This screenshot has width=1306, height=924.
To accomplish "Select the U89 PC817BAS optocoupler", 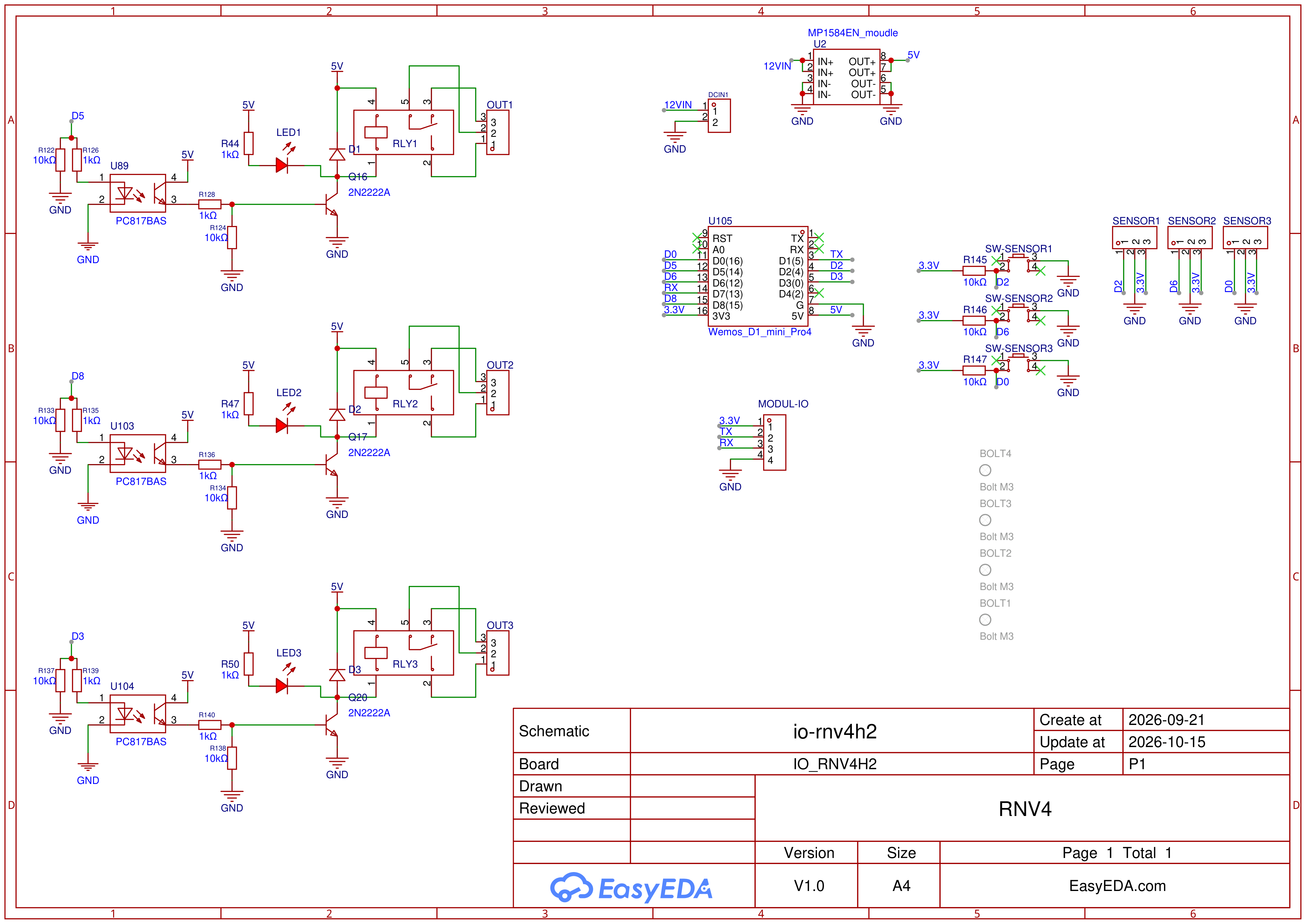I will (138, 193).
